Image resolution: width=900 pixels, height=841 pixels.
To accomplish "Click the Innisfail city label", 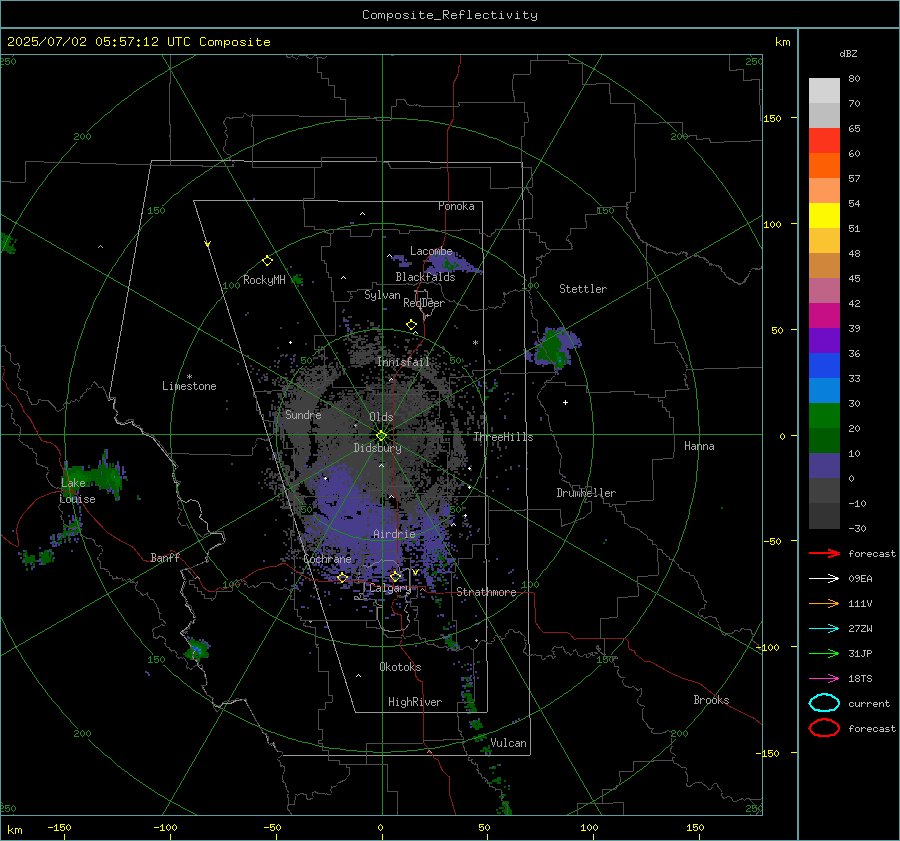I will coord(404,362).
